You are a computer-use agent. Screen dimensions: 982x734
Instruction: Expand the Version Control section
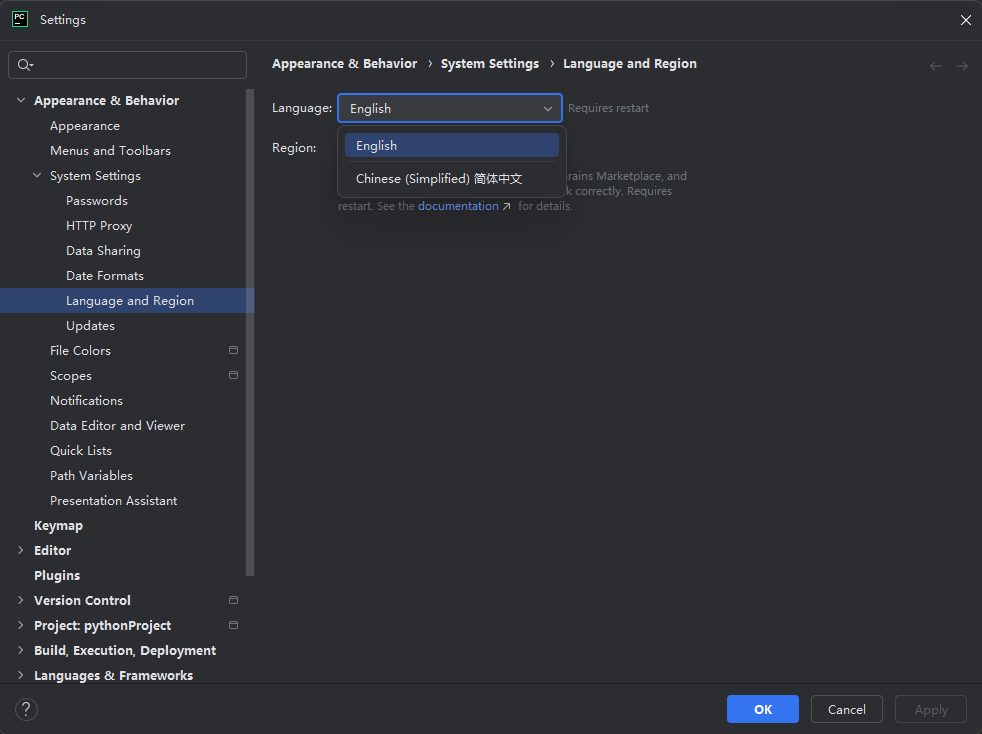click(x=21, y=600)
